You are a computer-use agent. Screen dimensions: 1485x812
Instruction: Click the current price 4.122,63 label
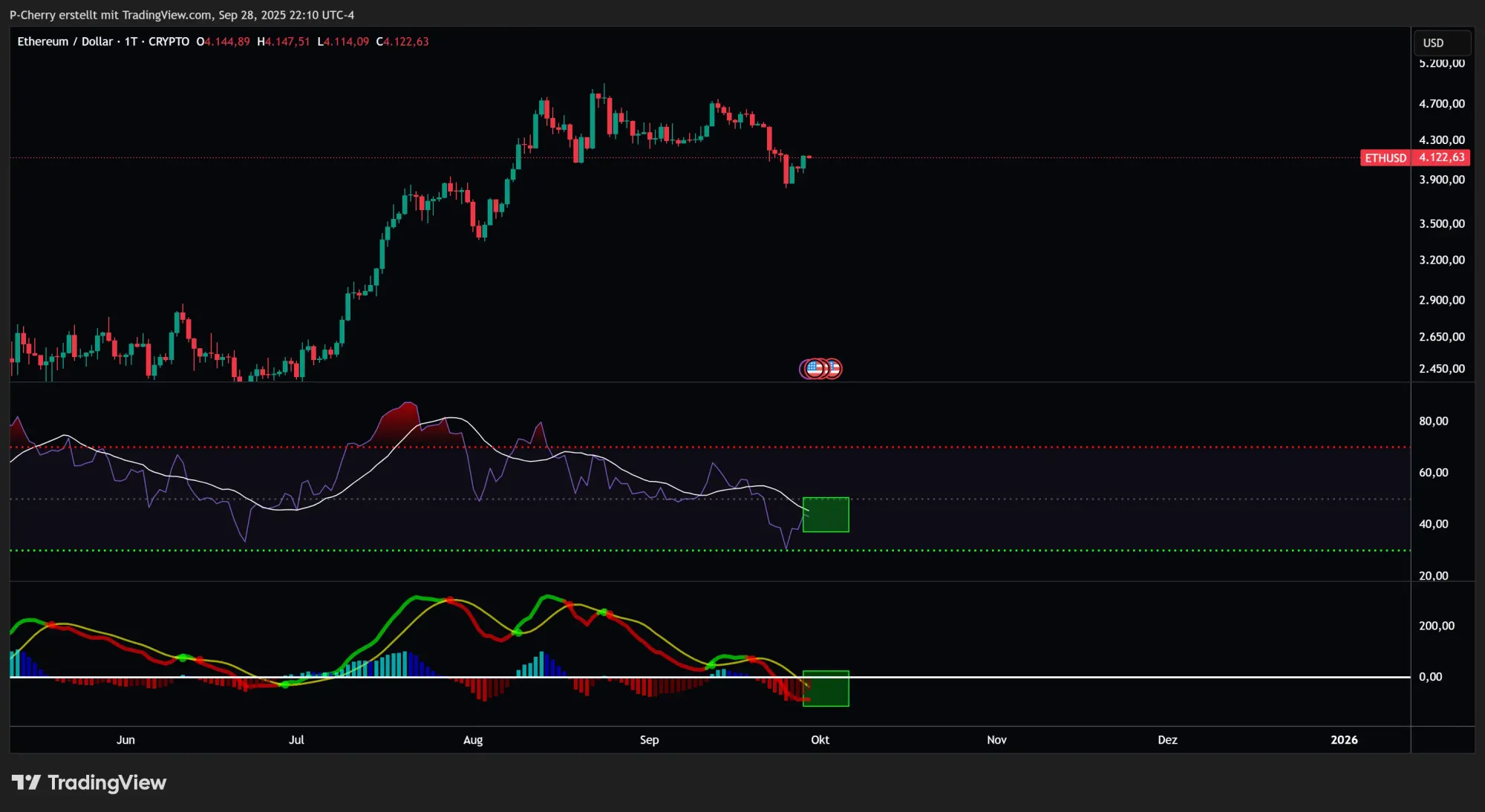pos(1441,157)
